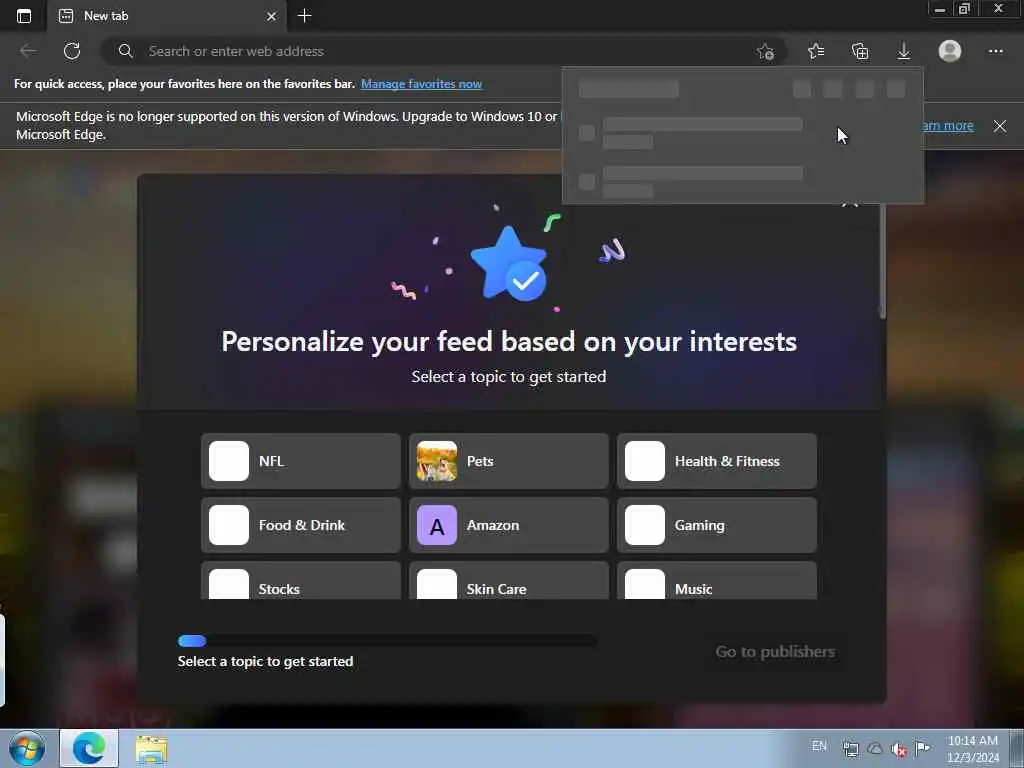Open the tab actions menu icon
The height and width of the screenshot is (768, 1024).
pos(24,16)
